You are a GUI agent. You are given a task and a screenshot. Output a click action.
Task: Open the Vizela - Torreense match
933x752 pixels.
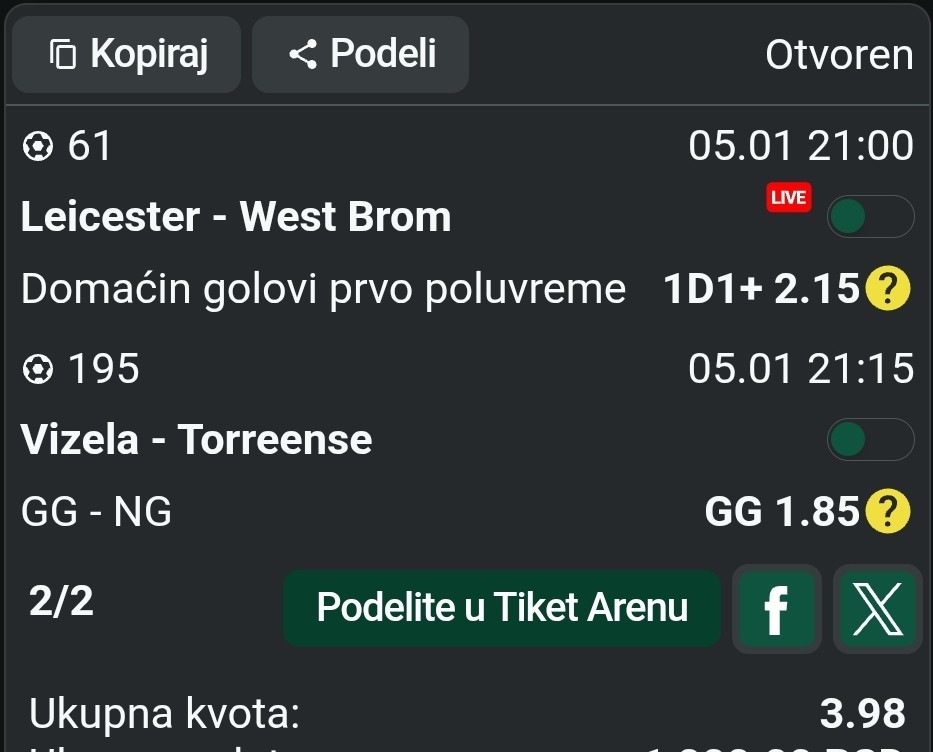click(x=197, y=439)
